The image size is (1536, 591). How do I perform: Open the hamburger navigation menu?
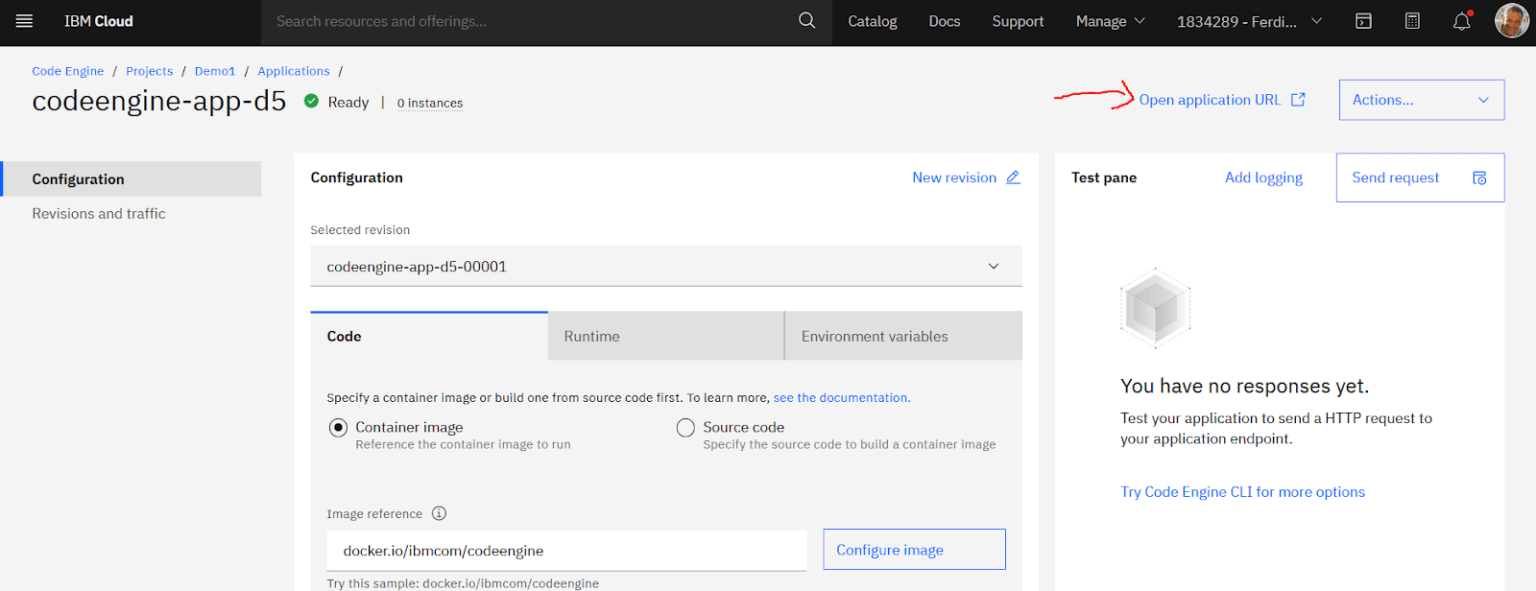pos(24,20)
